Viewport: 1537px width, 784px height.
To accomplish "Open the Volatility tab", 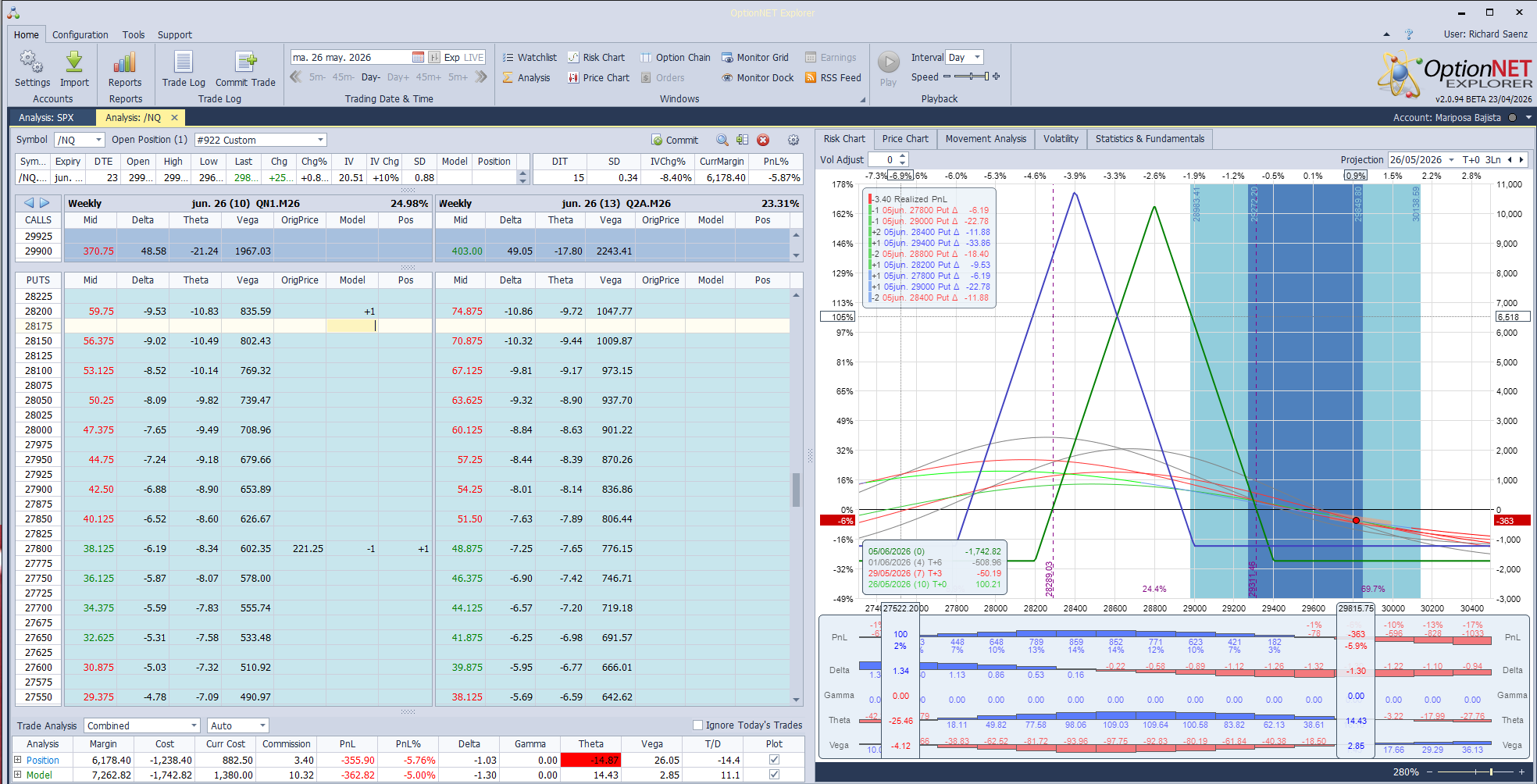I will point(1061,139).
